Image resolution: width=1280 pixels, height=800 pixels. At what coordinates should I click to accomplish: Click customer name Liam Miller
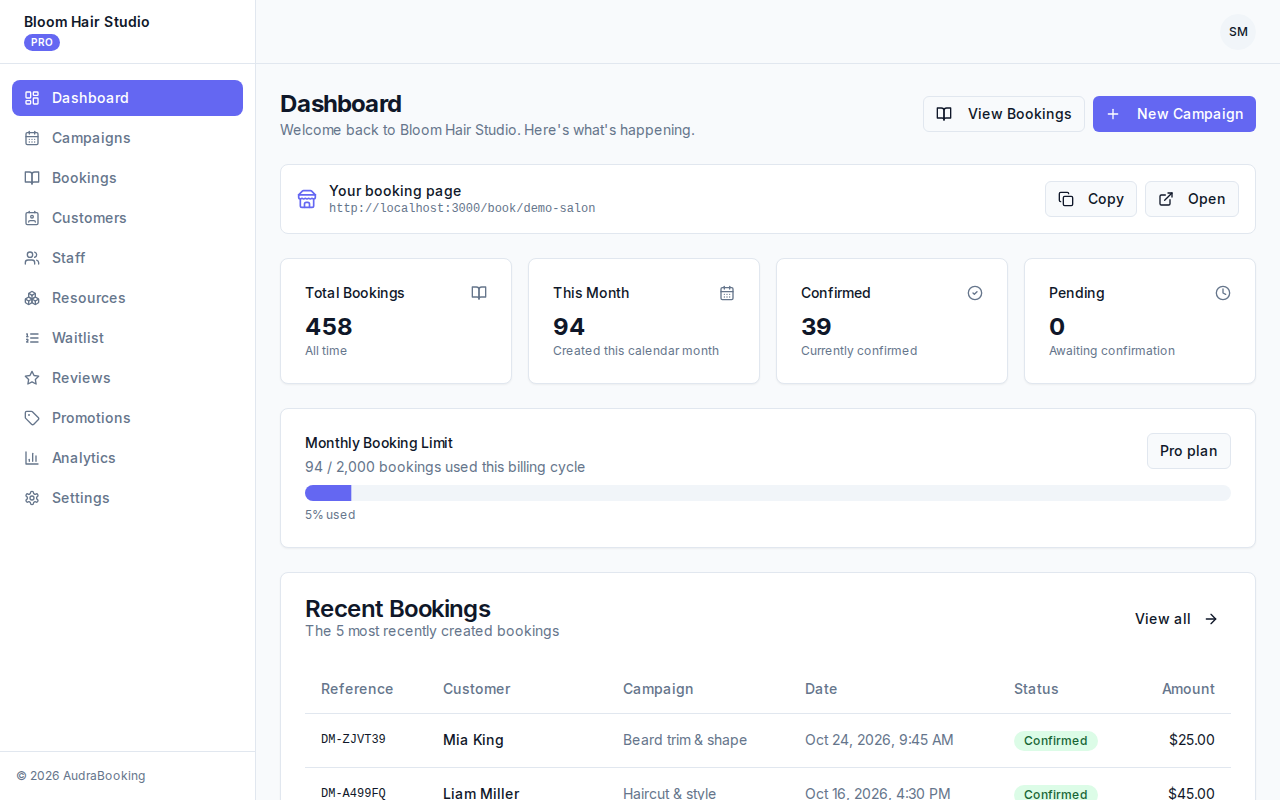(x=481, y=793)
